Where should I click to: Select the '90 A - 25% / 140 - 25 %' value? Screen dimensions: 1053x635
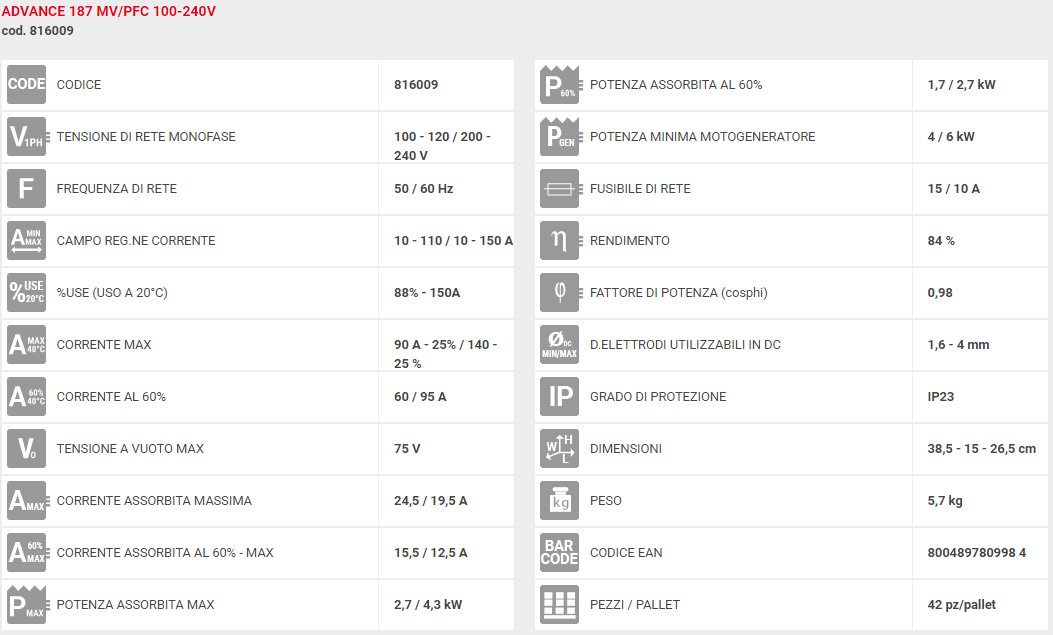pos(446,354)
